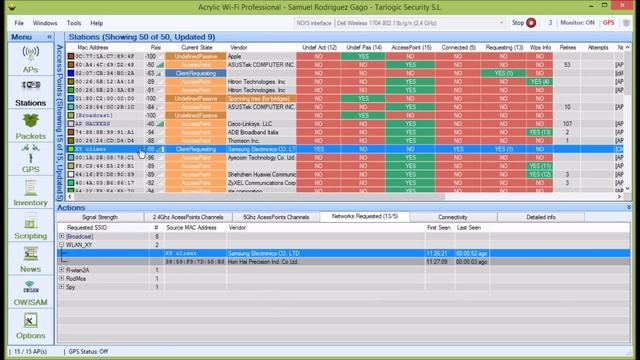This screenshot has height=360, width=640.
Task: Open the OWISAM view in sidebar
Action: tap(31, 292)
